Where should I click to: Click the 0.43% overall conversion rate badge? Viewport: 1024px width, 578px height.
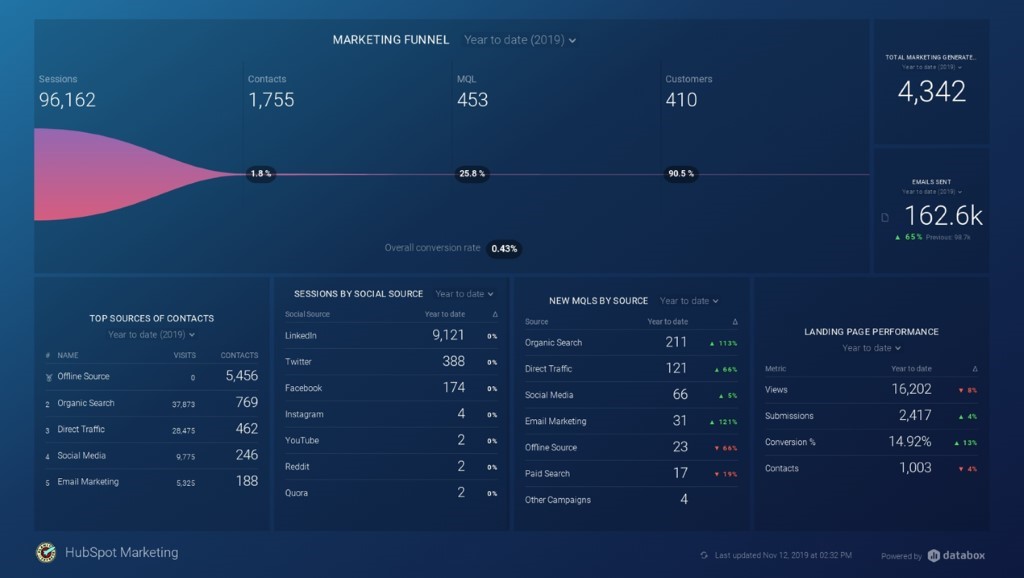point(504,249)
